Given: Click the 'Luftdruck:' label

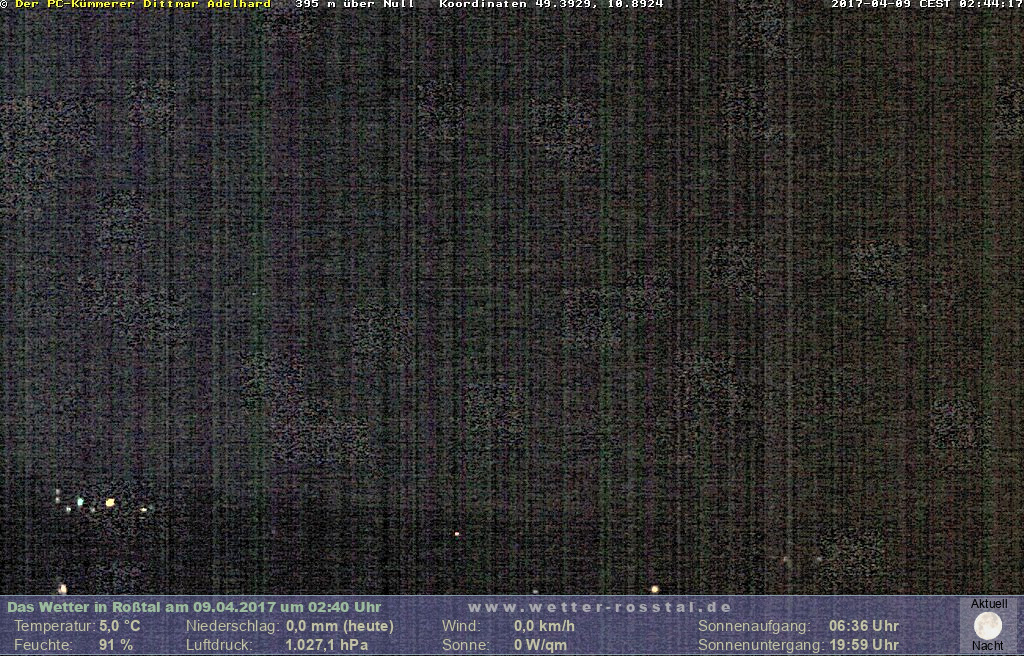Looking at the screenshot, I should [x=219, y=645].
